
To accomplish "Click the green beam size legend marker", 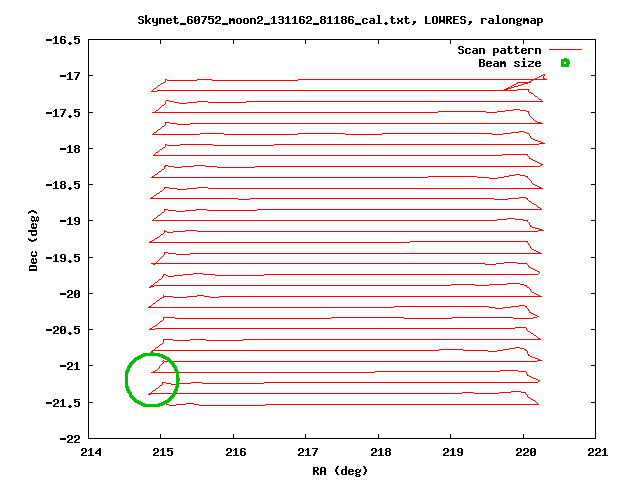I will pos(565,63).
